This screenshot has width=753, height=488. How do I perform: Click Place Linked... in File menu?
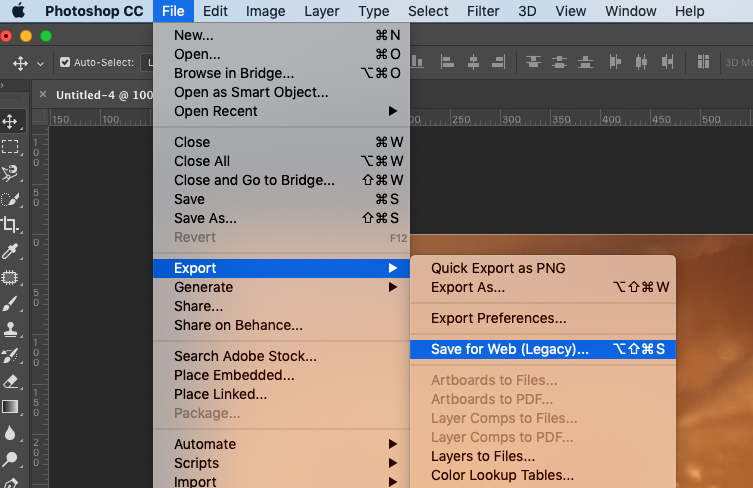(282, 394)
